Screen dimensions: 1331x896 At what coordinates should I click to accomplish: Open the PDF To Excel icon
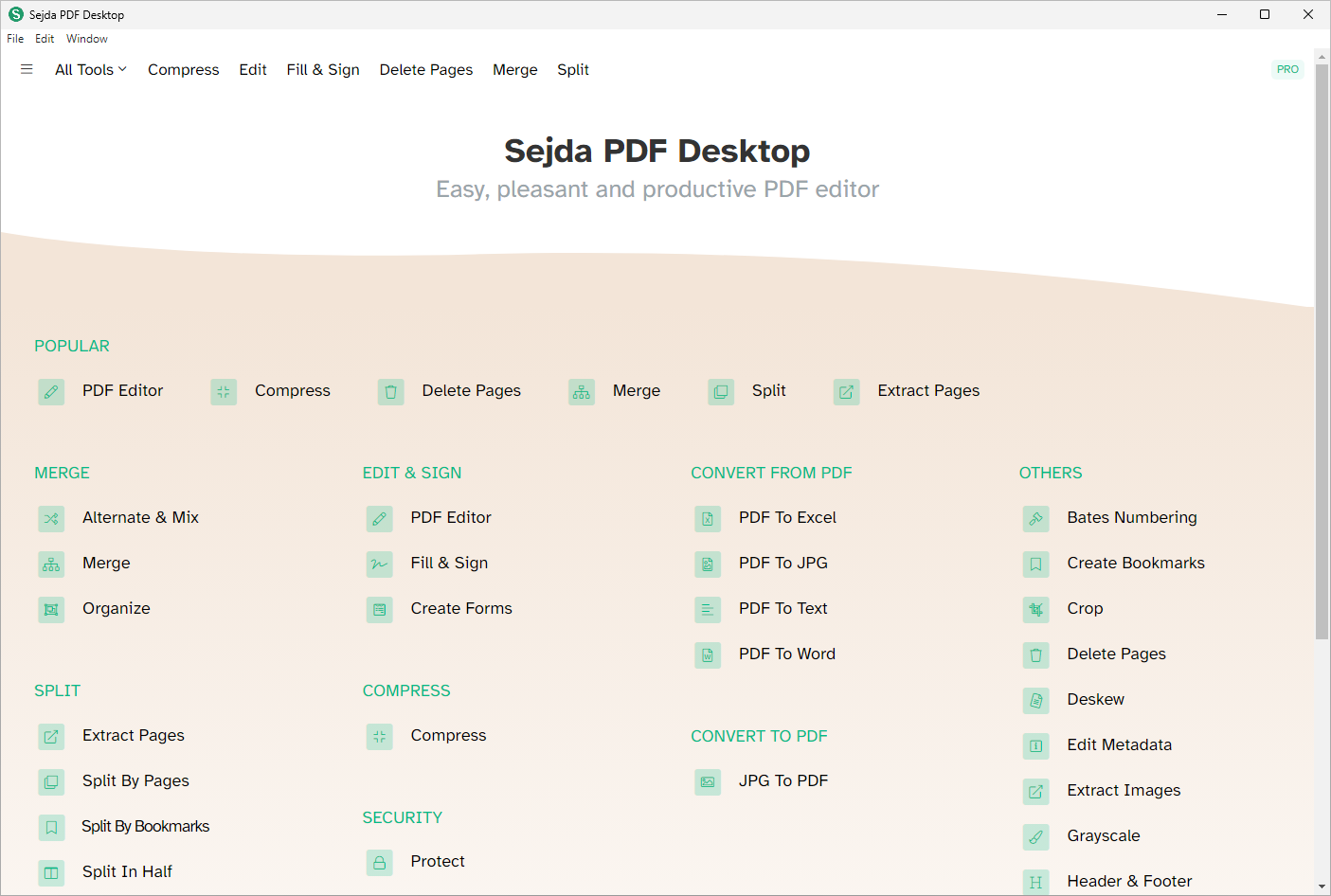pos(708,518)
